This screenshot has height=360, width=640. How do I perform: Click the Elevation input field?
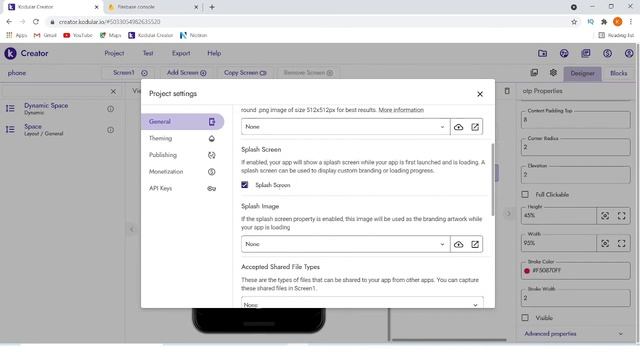point(576,175)
